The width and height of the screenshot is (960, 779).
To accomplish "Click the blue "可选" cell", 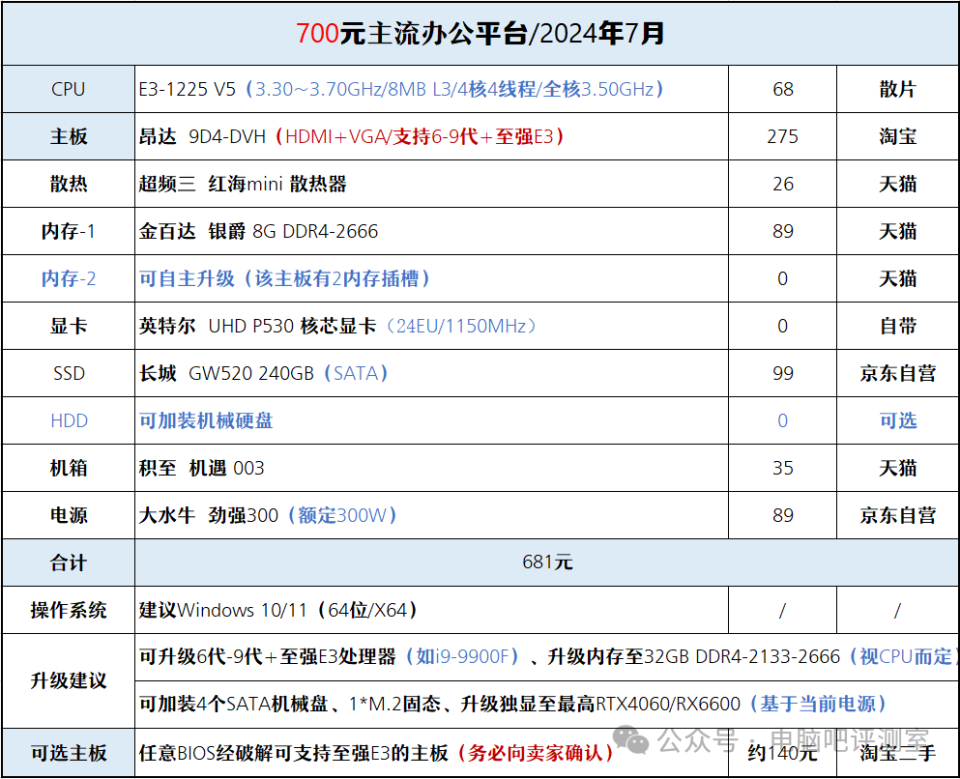I will click(898, 421).
